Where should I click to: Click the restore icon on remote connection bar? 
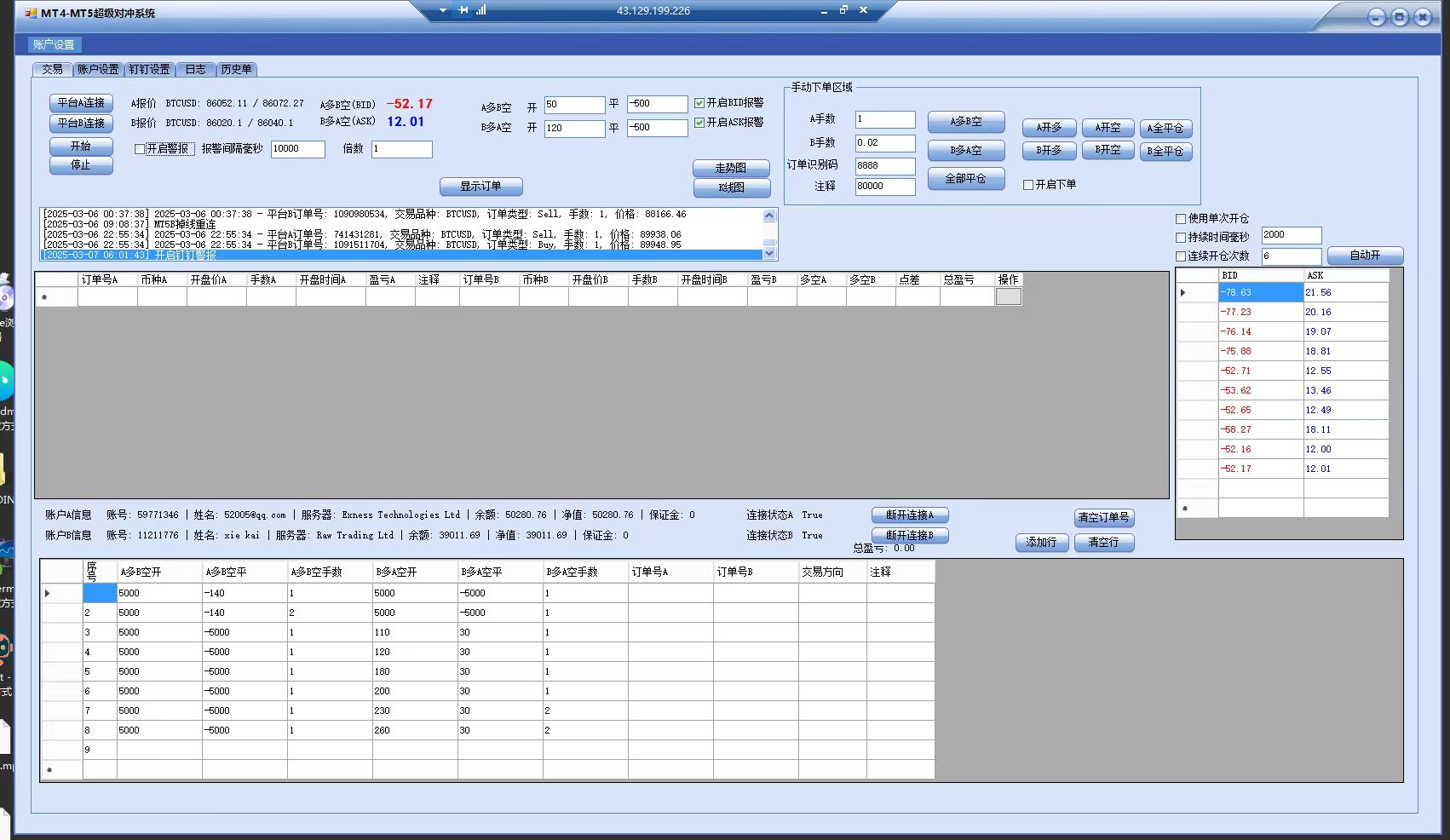(x=843, y=10)
